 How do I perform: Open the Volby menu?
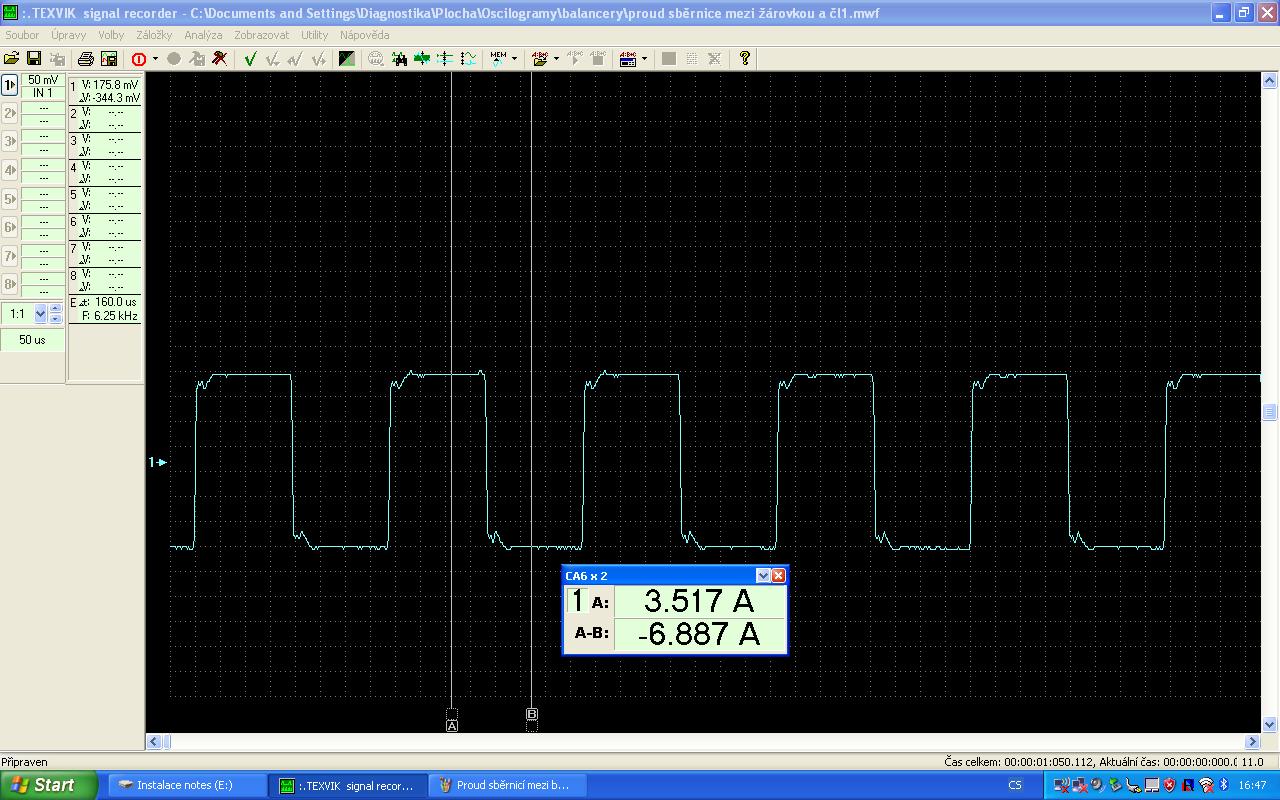(111, 35)
